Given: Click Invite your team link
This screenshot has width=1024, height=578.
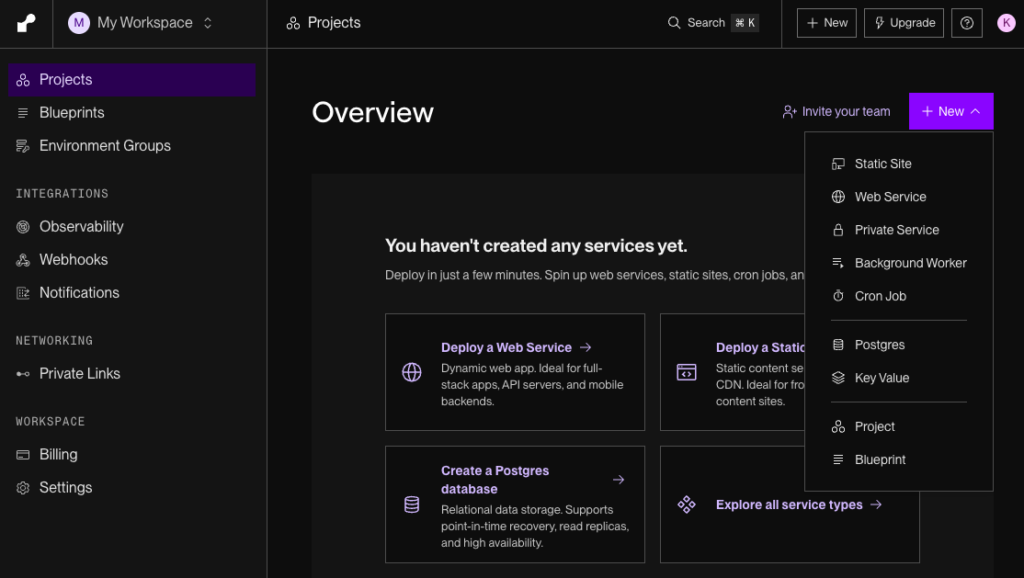Looking at the screenshot, I should pos(836,112).
